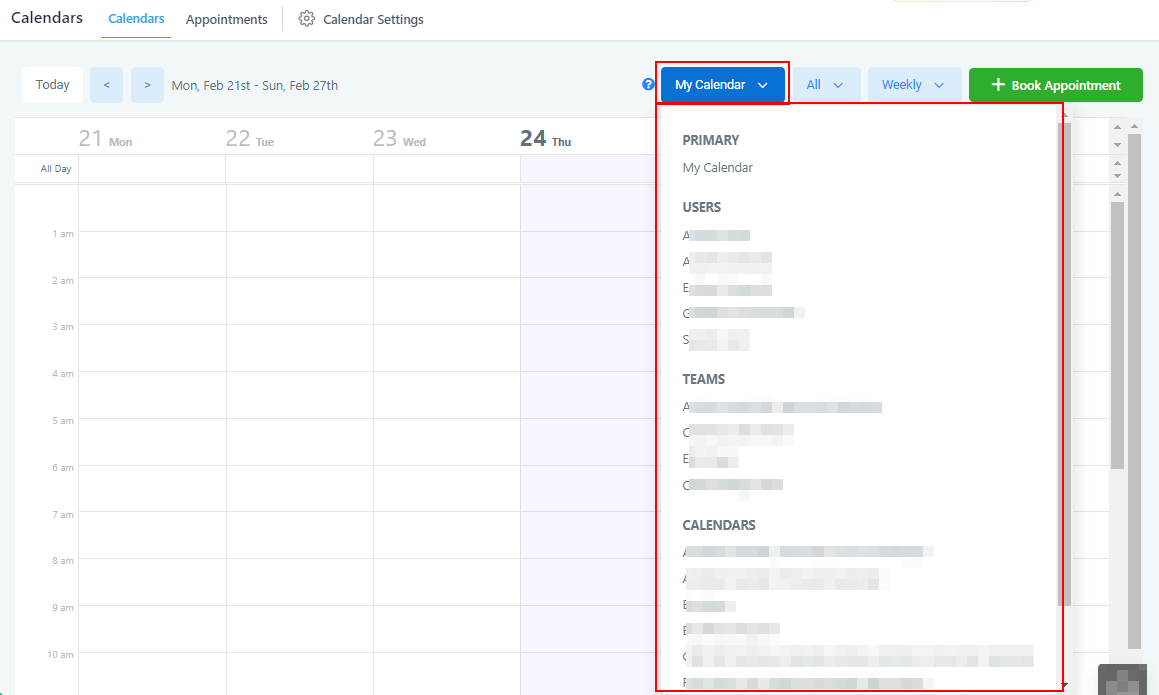Switch to the Appointments tab
The height and width of the screenshot is (695, 1159).
tap(226, 20)
